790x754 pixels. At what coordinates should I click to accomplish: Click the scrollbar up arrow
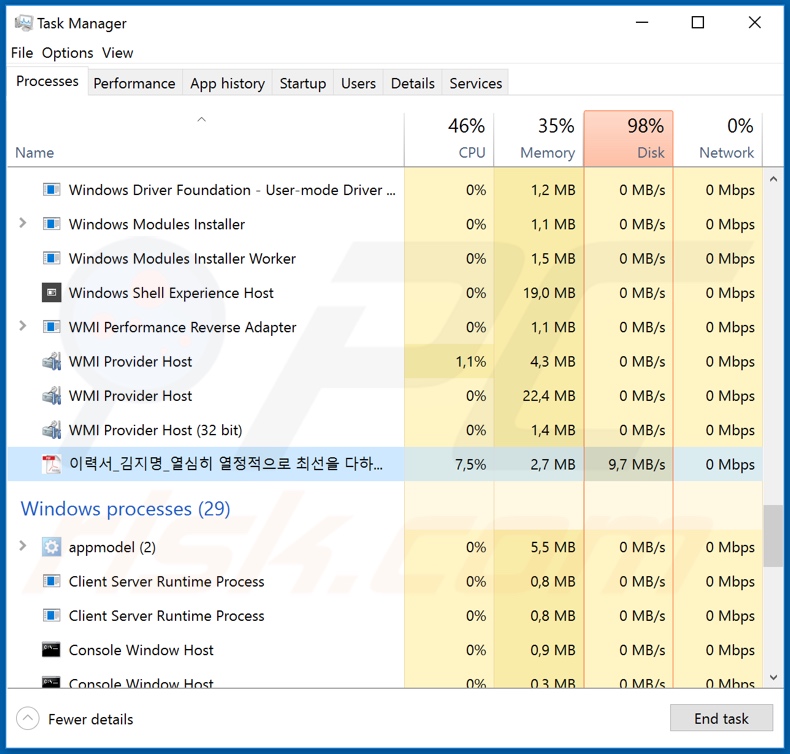pos(773,179)
